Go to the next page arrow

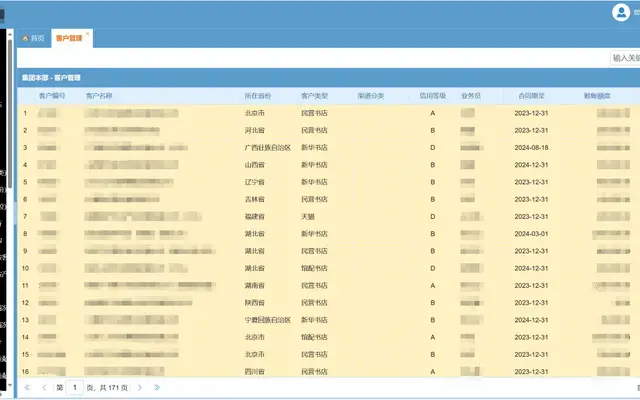pos(140,387)
